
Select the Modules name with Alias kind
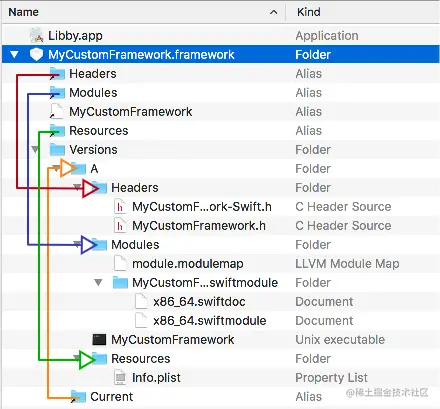(x=93, y=92)
